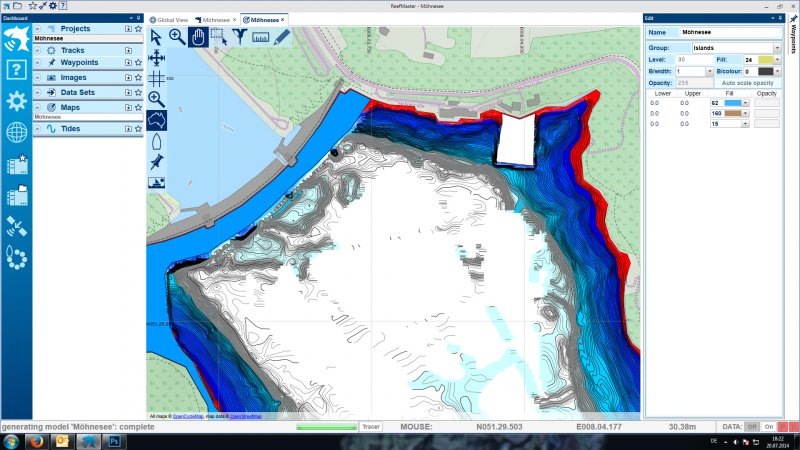Open the help question mark panel
This screenshot has width=800, height=450.
pos(16,69)
